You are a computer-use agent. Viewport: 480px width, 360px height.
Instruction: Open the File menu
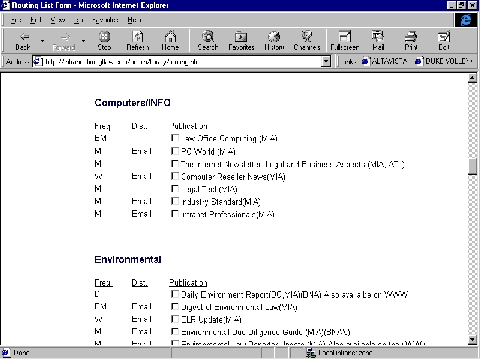tap(16, 20)
